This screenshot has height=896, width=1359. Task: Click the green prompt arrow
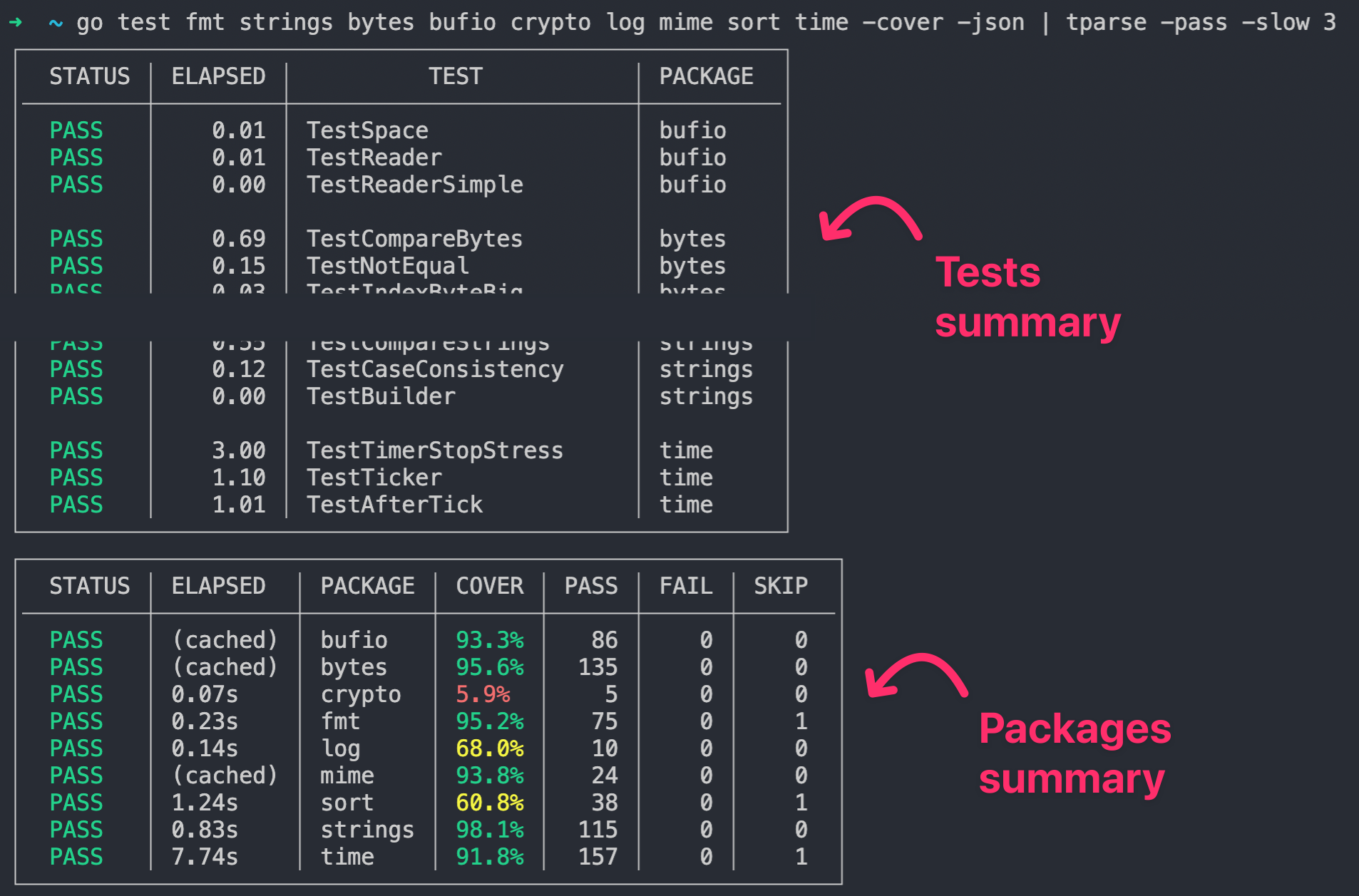click(16, 23)
